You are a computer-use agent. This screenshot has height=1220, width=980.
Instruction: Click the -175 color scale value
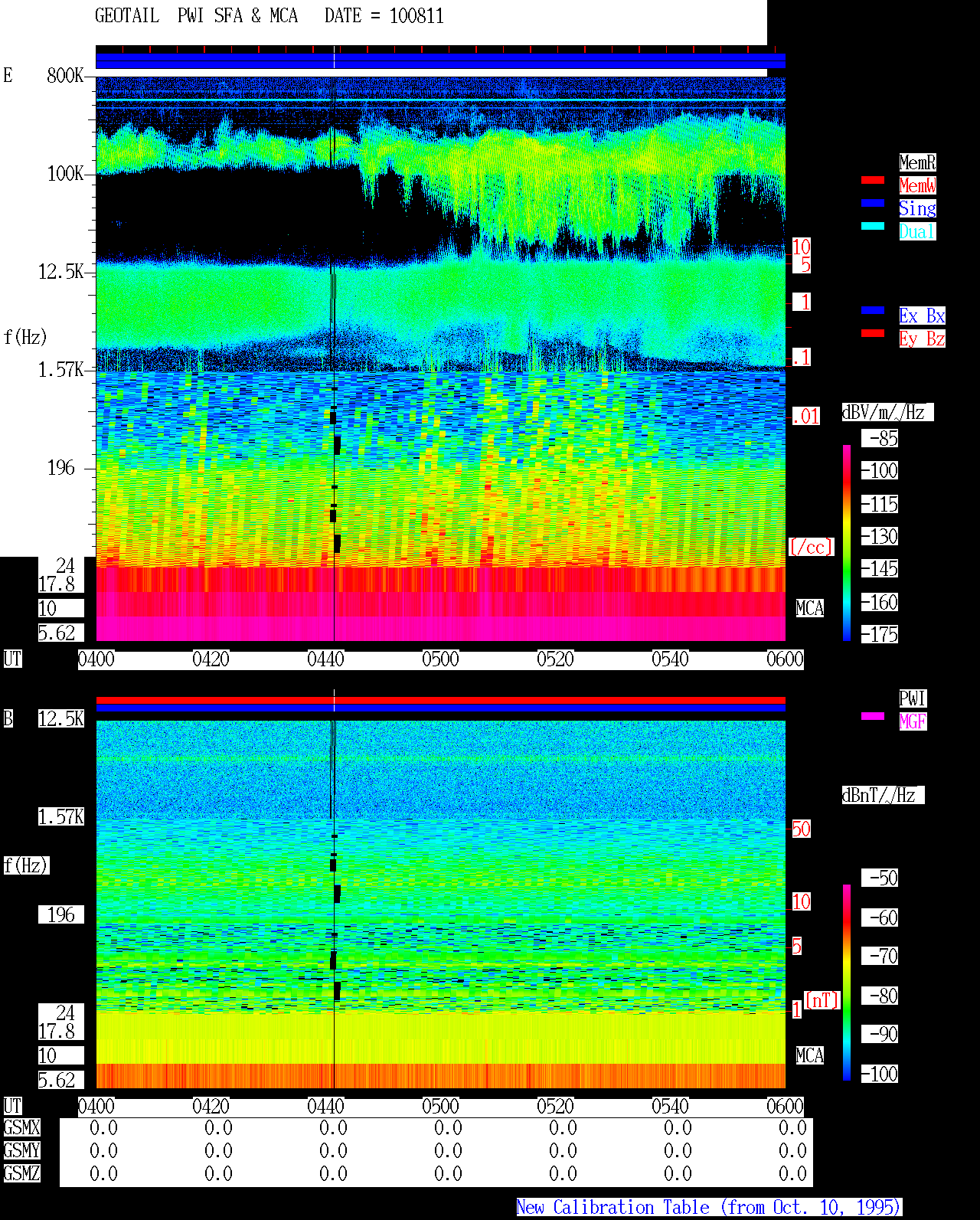880,634
